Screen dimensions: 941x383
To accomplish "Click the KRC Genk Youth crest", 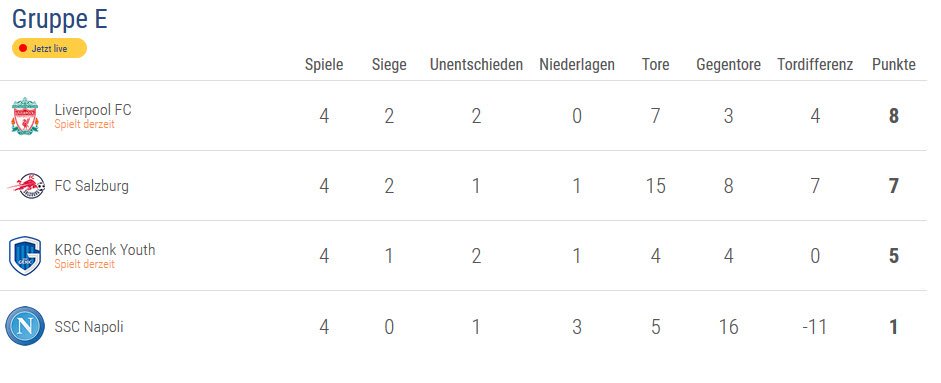I will [x=25, y=256].
